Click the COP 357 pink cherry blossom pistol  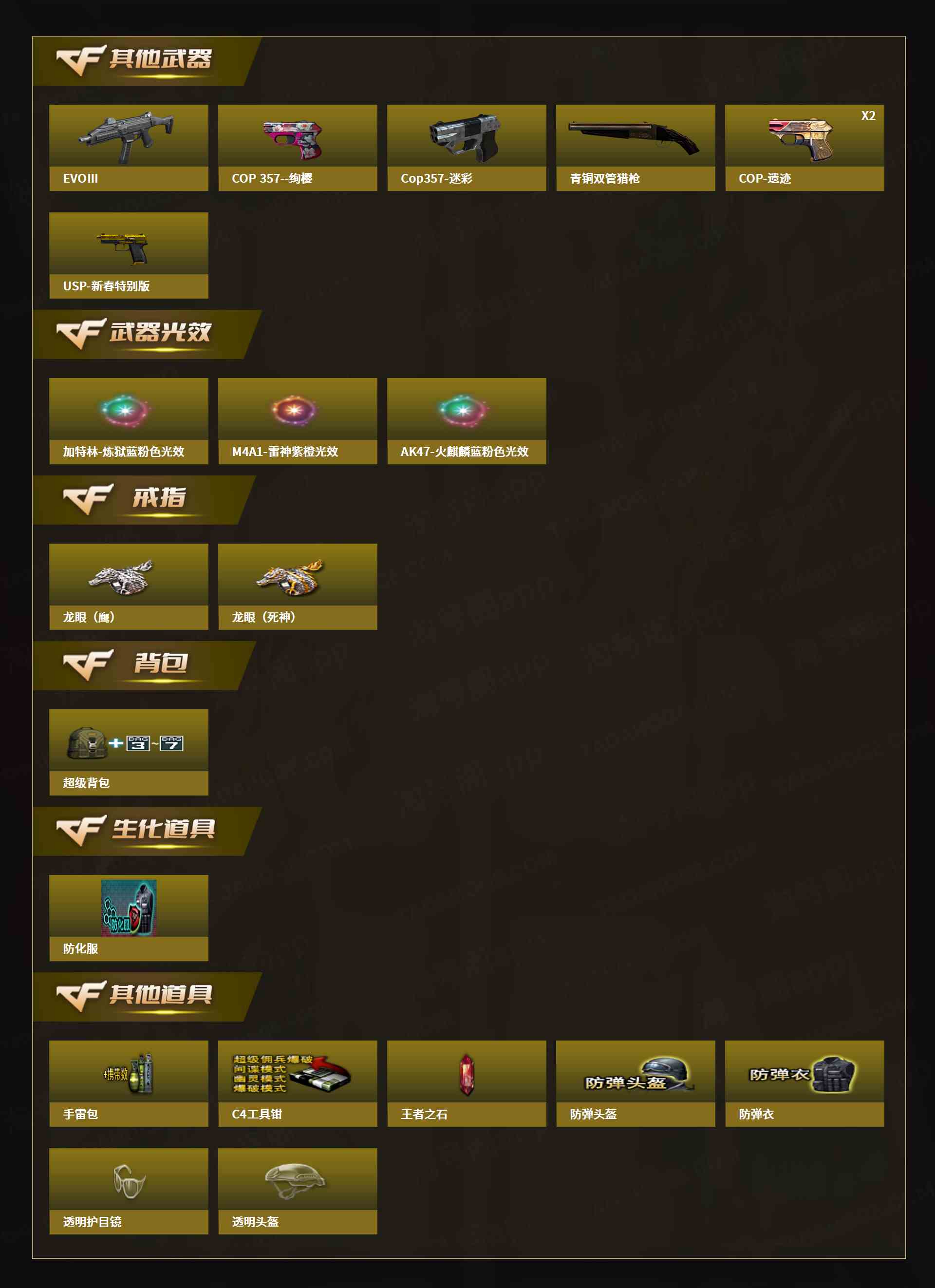(x=294, y=139)
